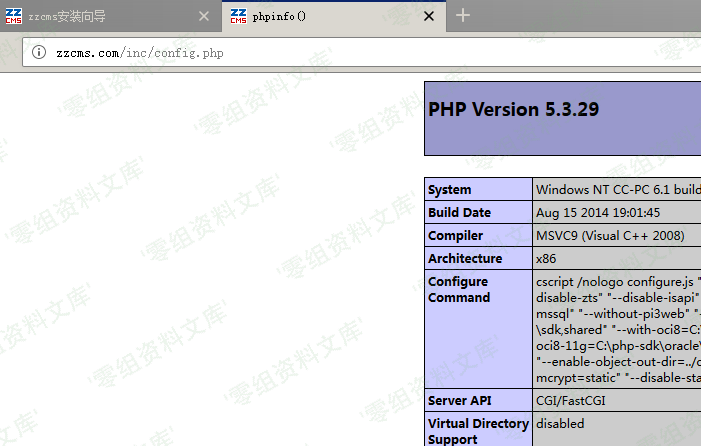Click the Architecture row label
The image size is (701, 446).
464,259
